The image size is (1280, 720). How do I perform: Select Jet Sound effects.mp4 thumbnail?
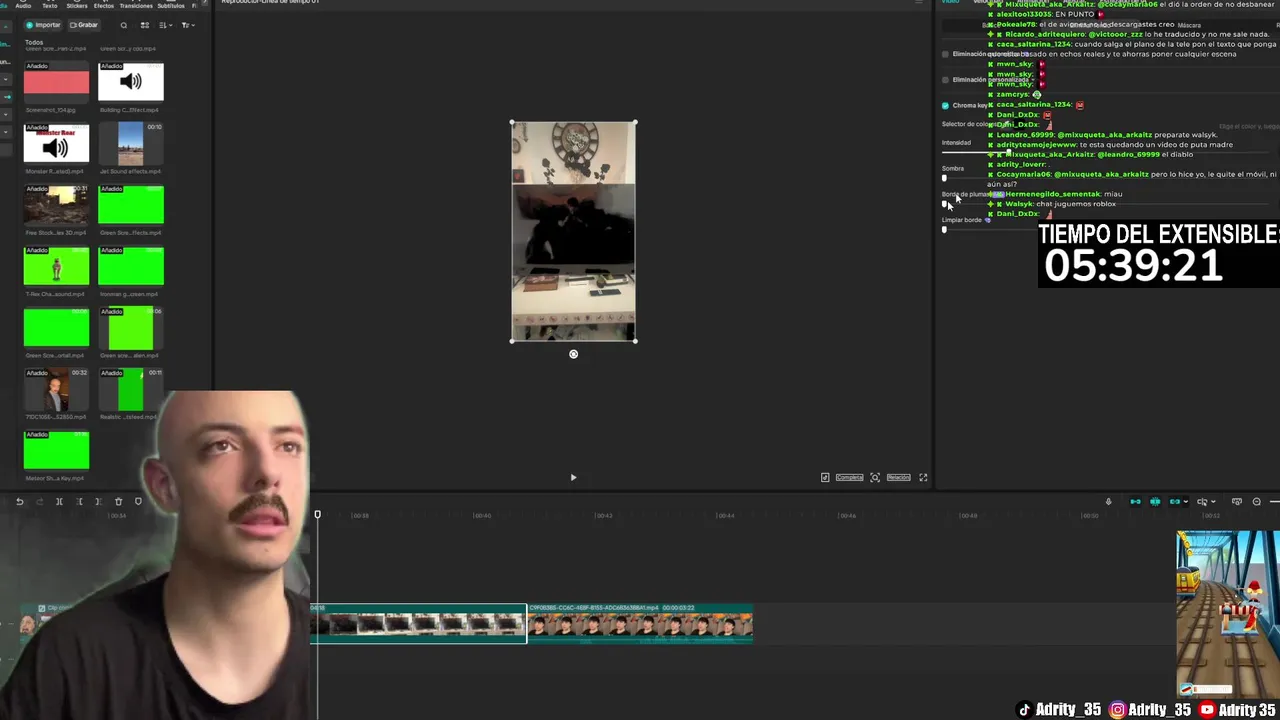pos(131,144)
